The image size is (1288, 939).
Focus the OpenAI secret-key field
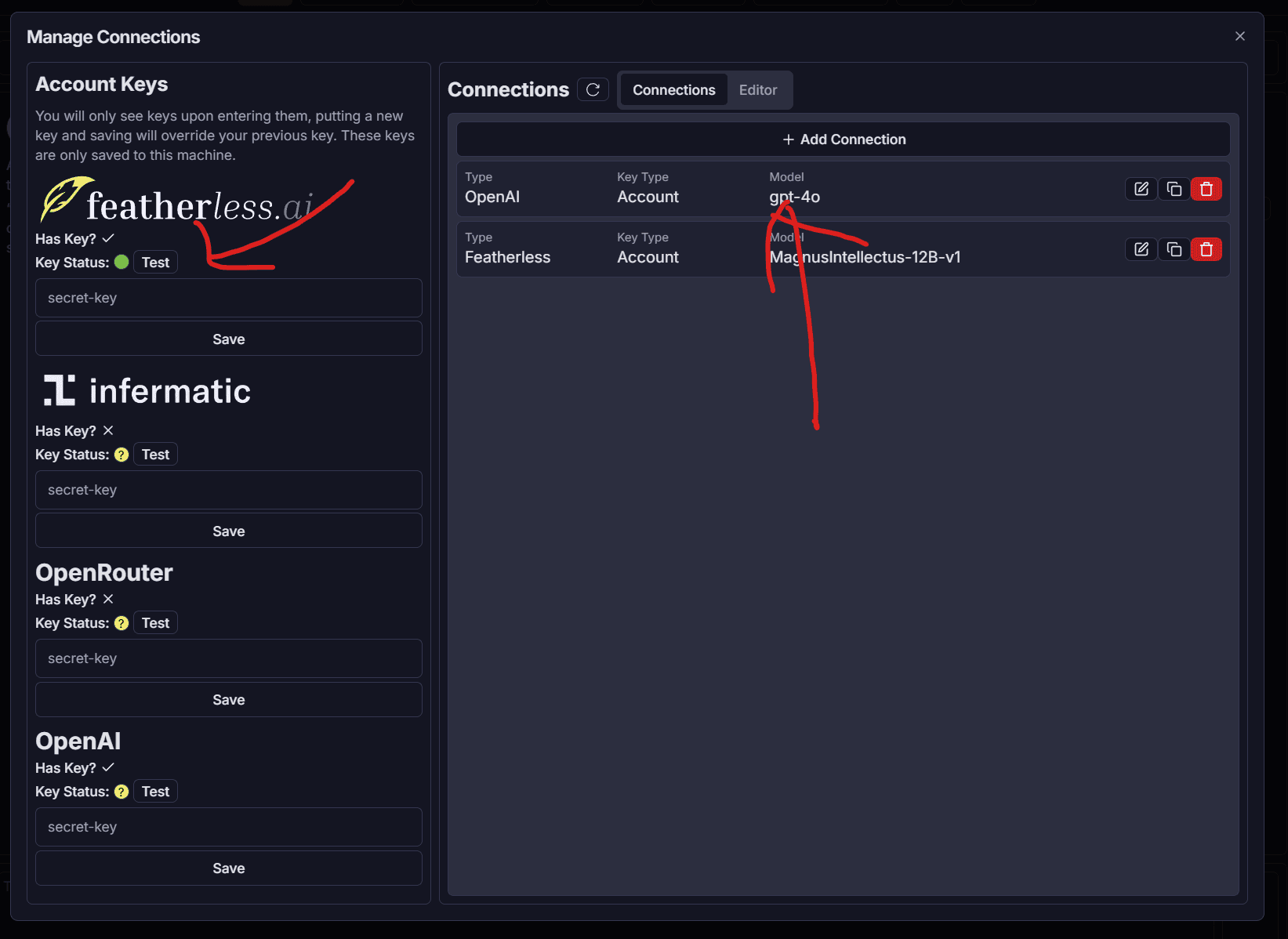click(229, 827)
